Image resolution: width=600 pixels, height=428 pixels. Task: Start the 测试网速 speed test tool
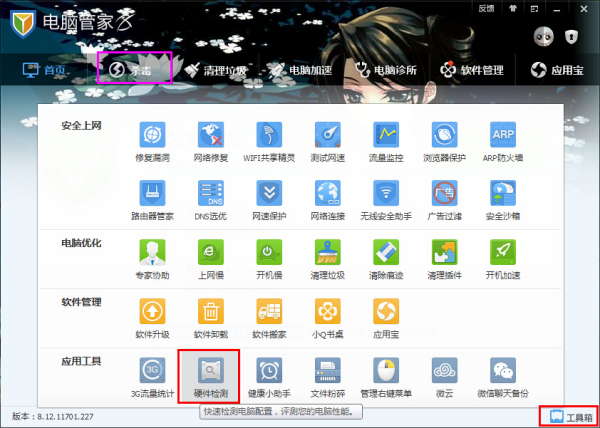328,142
